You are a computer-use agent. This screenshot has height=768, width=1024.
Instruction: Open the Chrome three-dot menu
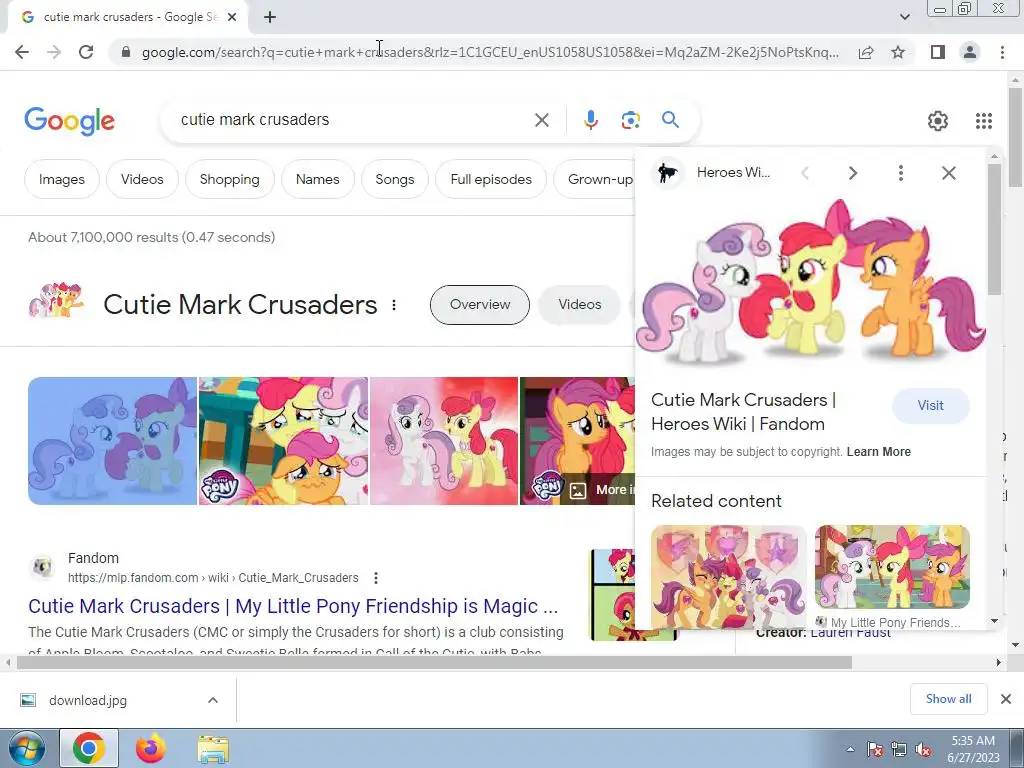click(x=1002, y=52)
